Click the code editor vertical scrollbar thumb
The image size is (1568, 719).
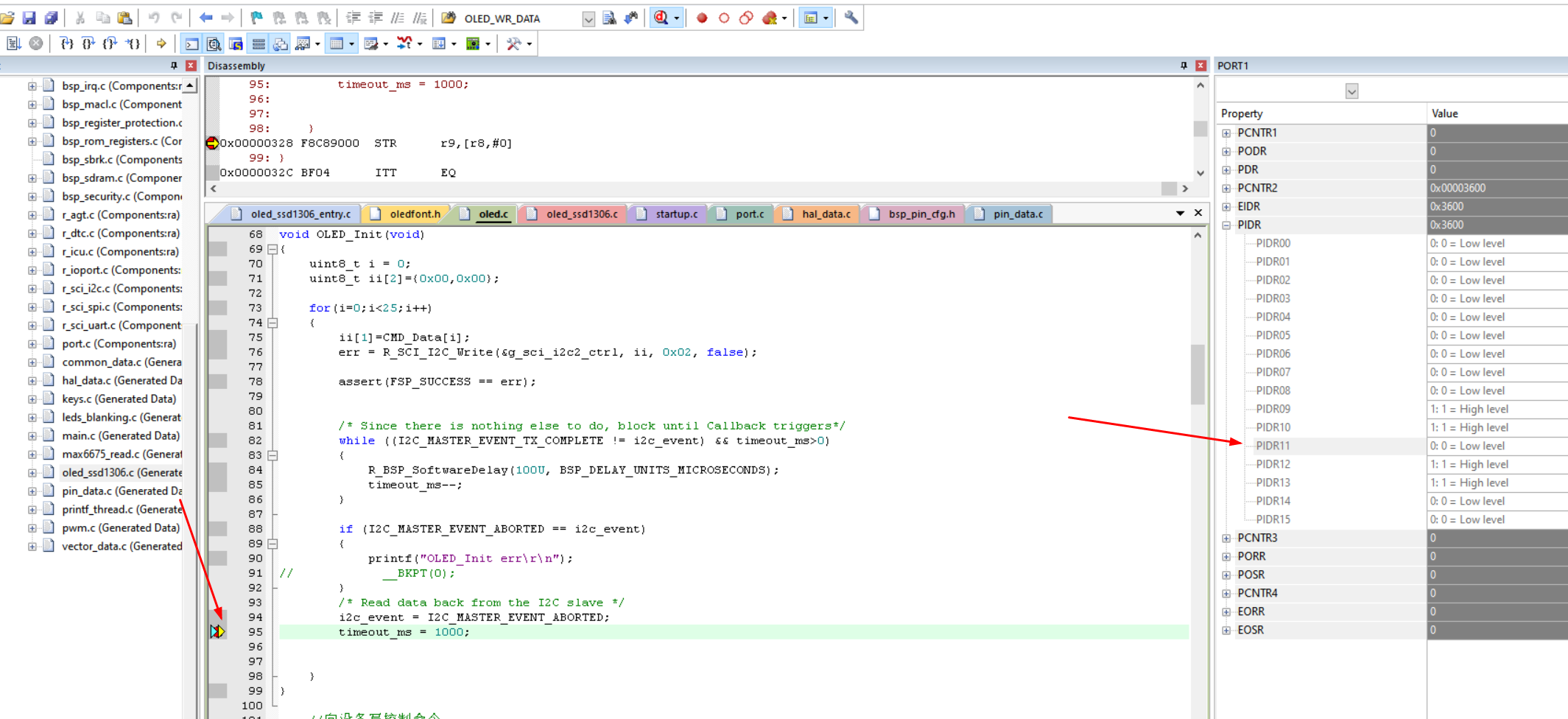1198,374
